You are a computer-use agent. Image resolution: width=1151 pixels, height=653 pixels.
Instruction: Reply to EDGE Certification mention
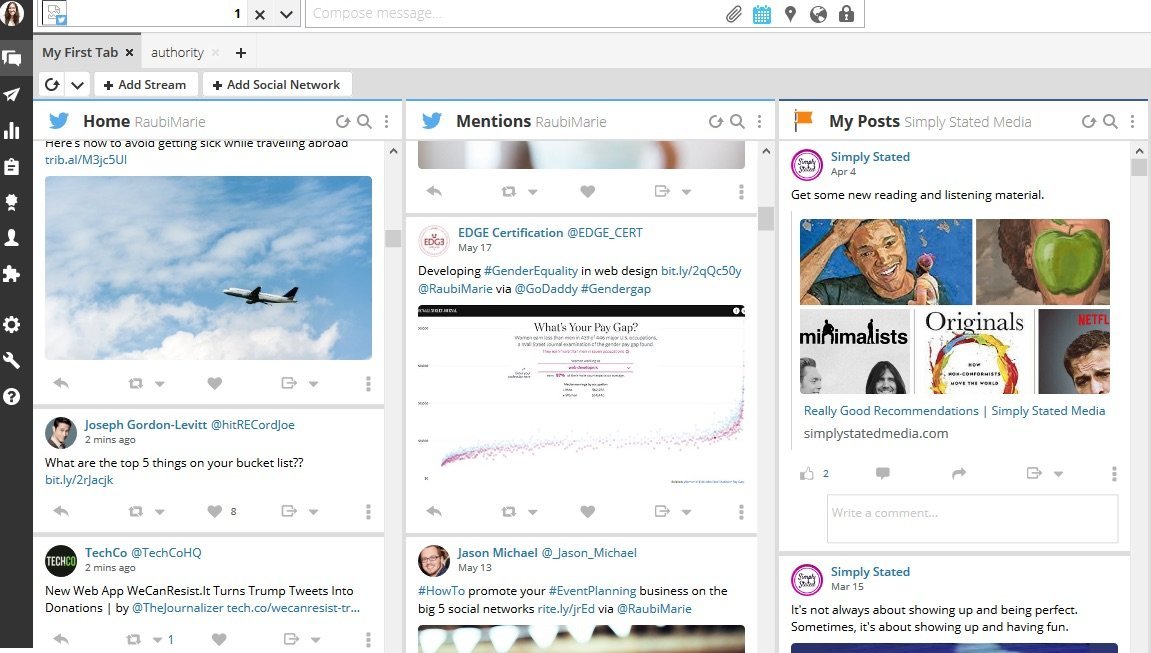point(434,511)
